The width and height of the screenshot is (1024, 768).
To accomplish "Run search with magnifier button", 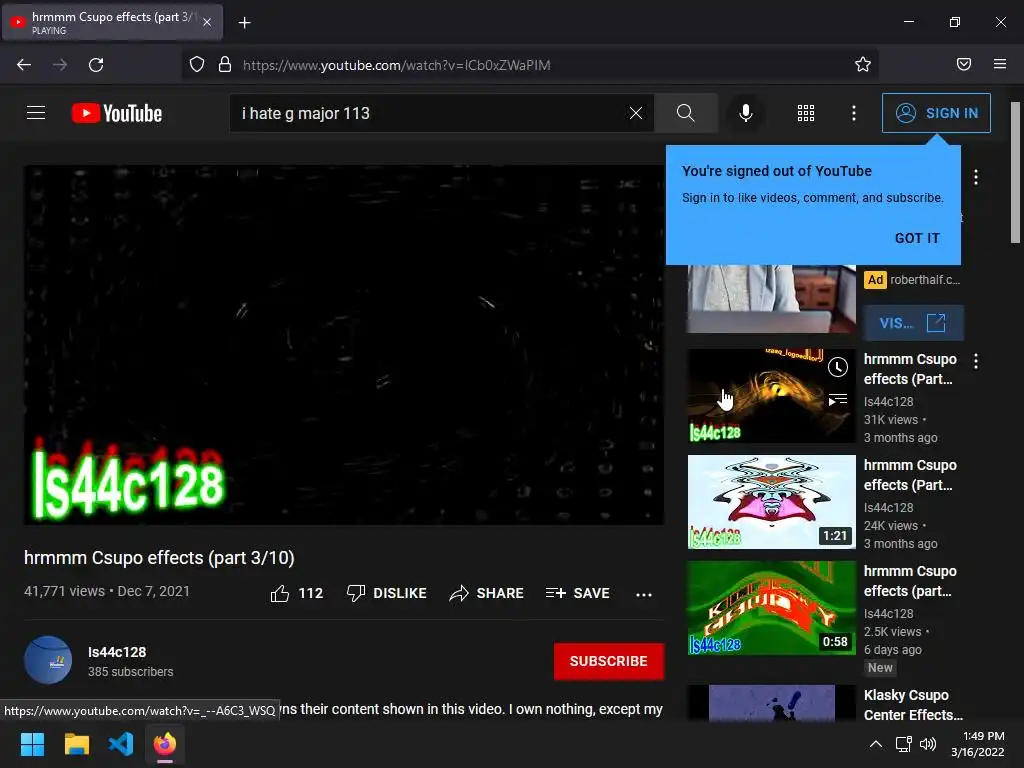I will [x=686, y=113].
